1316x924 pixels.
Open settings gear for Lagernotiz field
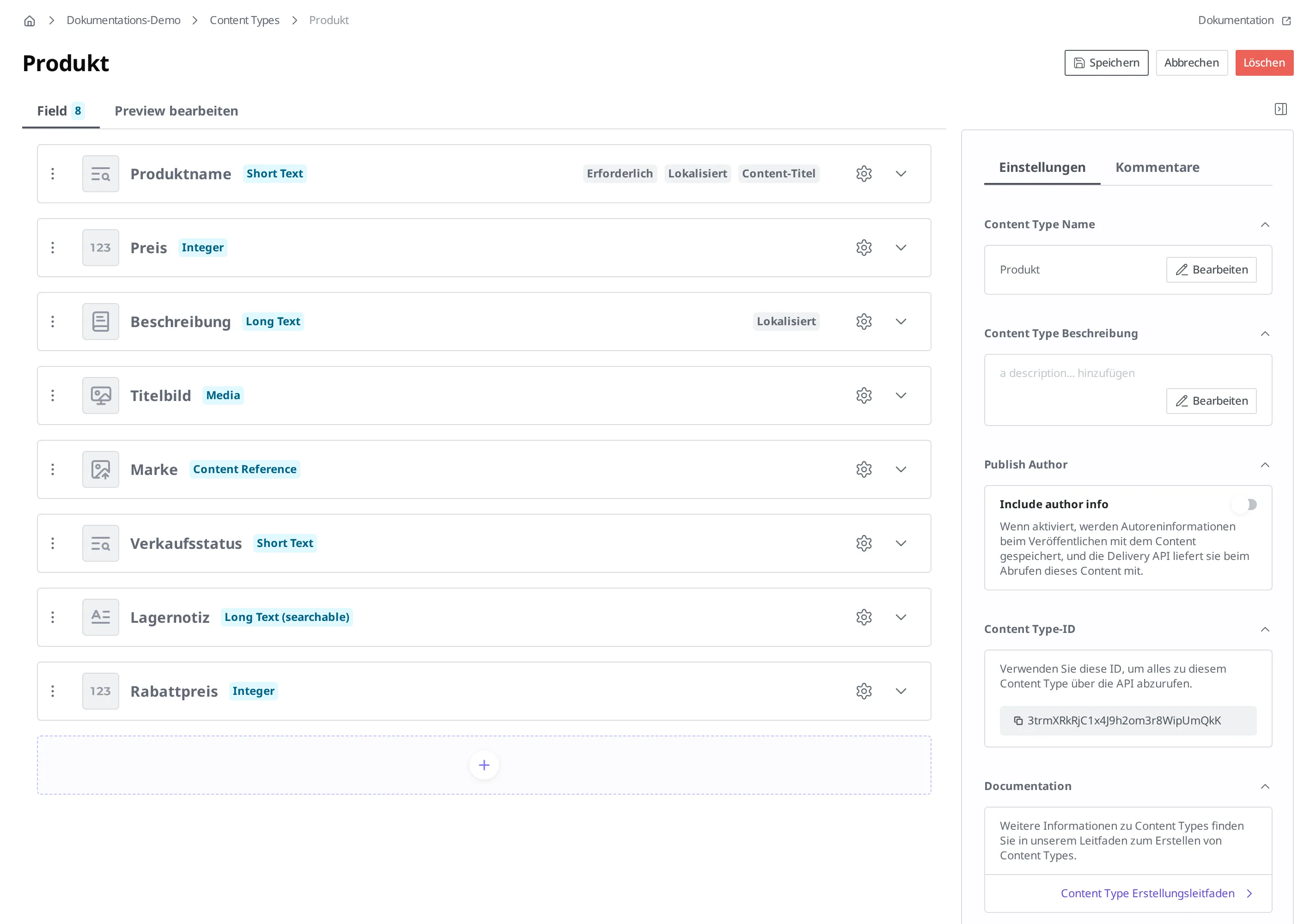click(x=864, y=617)
